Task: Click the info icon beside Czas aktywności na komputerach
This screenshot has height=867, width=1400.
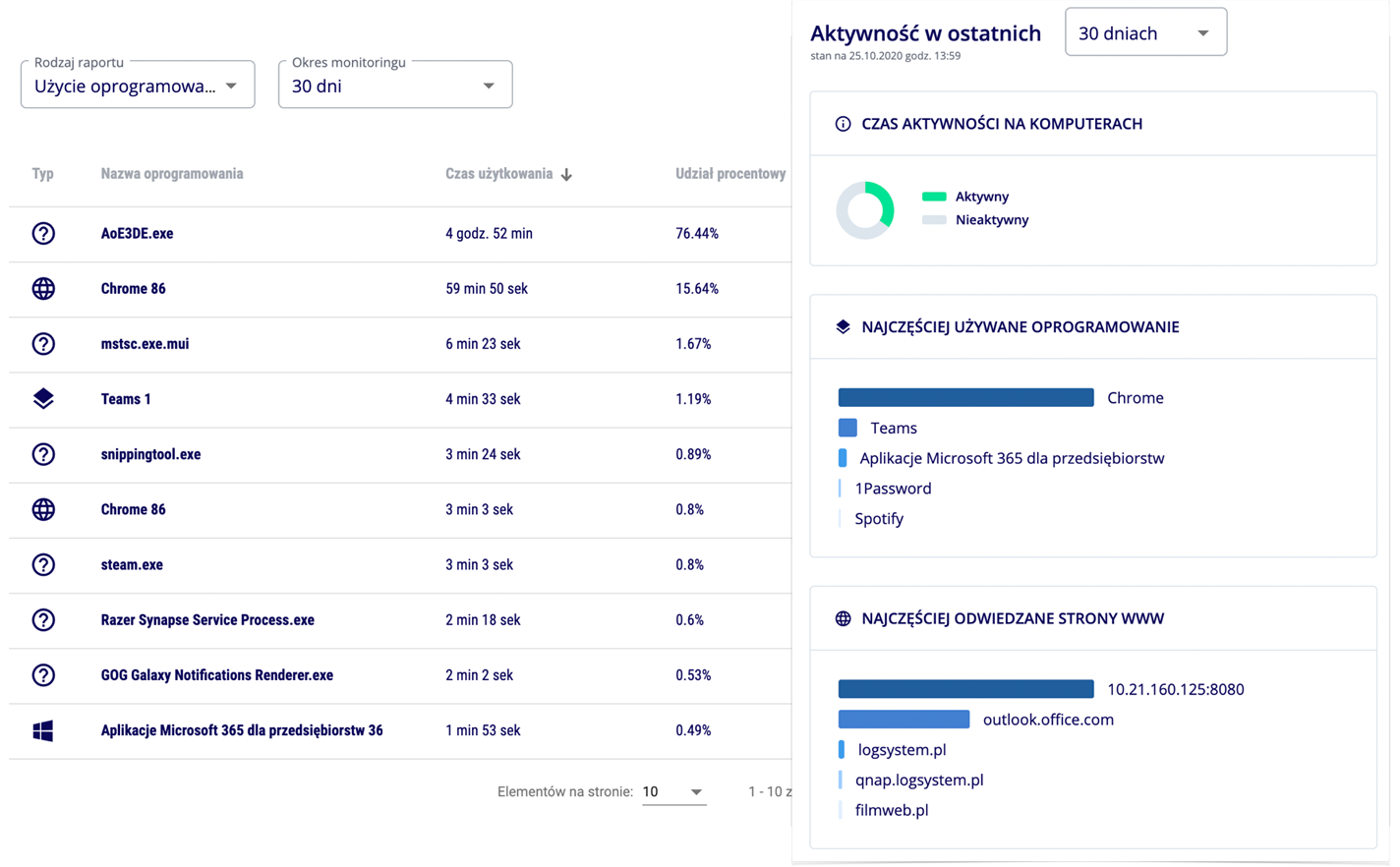Action: click(x=843, y=124)
